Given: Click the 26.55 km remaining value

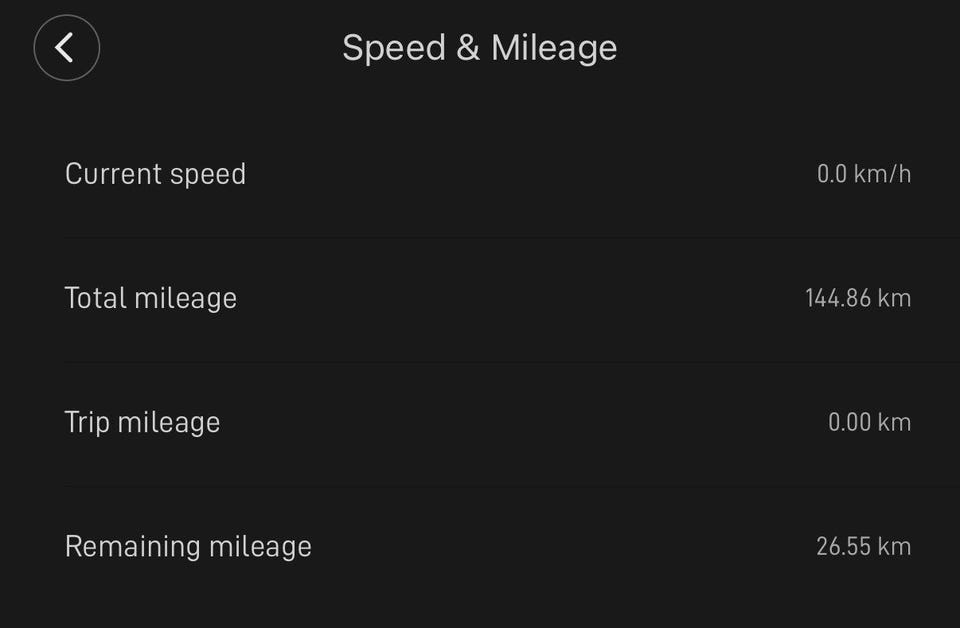Looking at the screenshot, I should pos(863,546).
